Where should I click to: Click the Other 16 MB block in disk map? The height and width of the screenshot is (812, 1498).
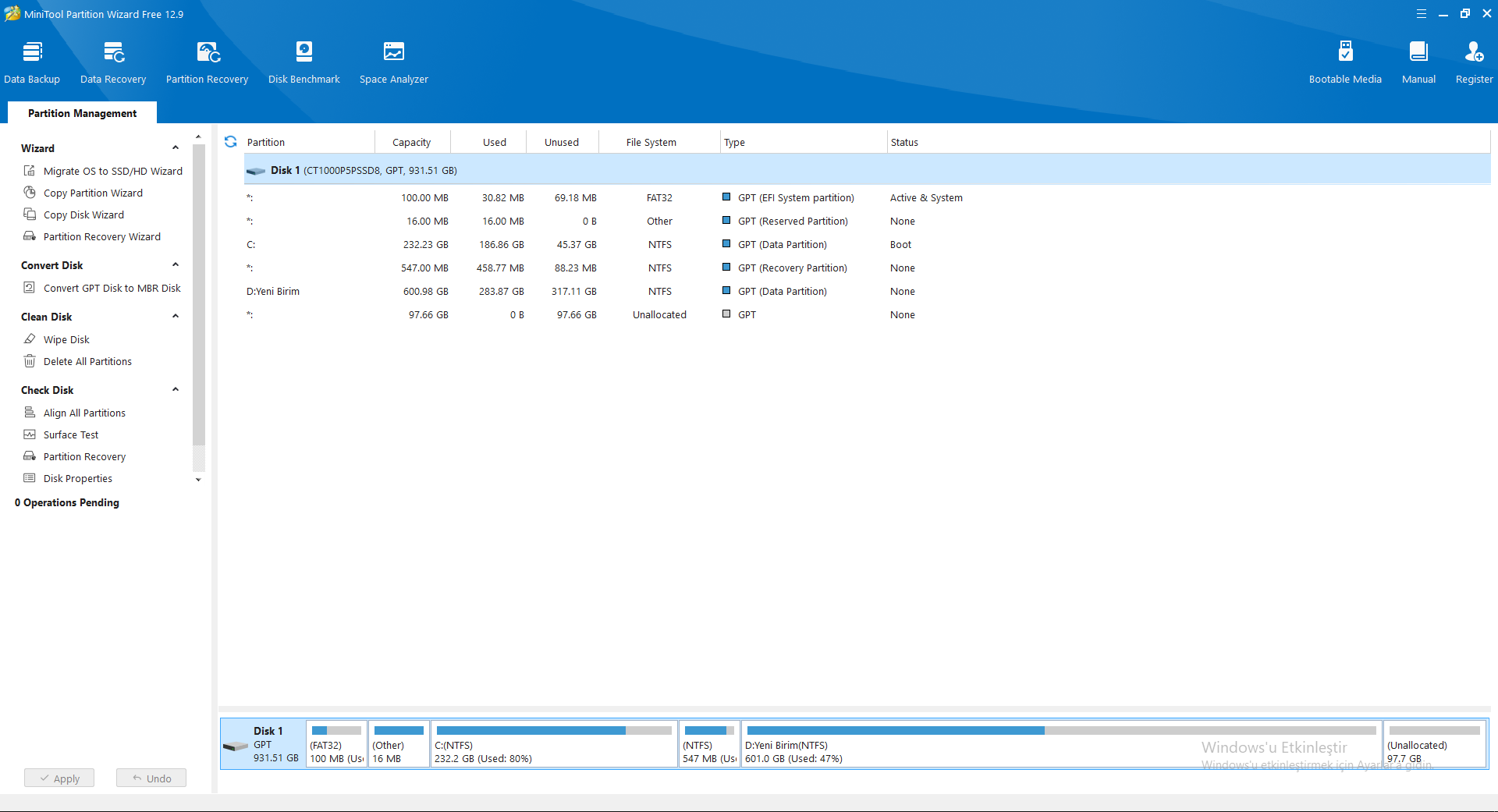(x=399, y=744)
